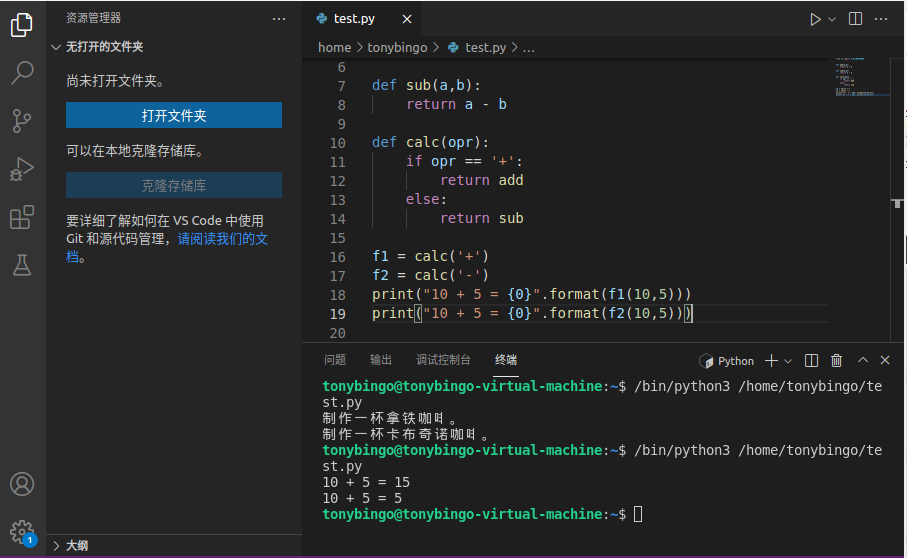Open the Search view icon
The width and height of the screenshot is (907, 558).
(22, 73)
